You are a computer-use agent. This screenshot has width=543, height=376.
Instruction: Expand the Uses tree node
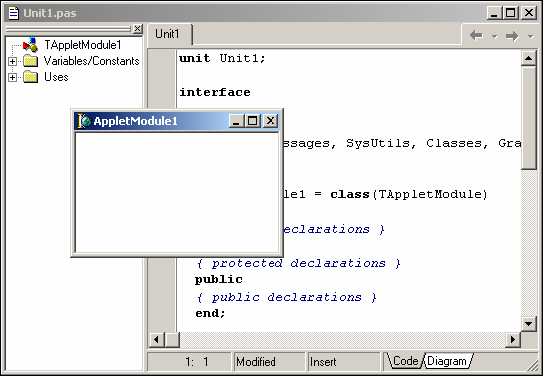pyautogui.click(x=12, y=77)
